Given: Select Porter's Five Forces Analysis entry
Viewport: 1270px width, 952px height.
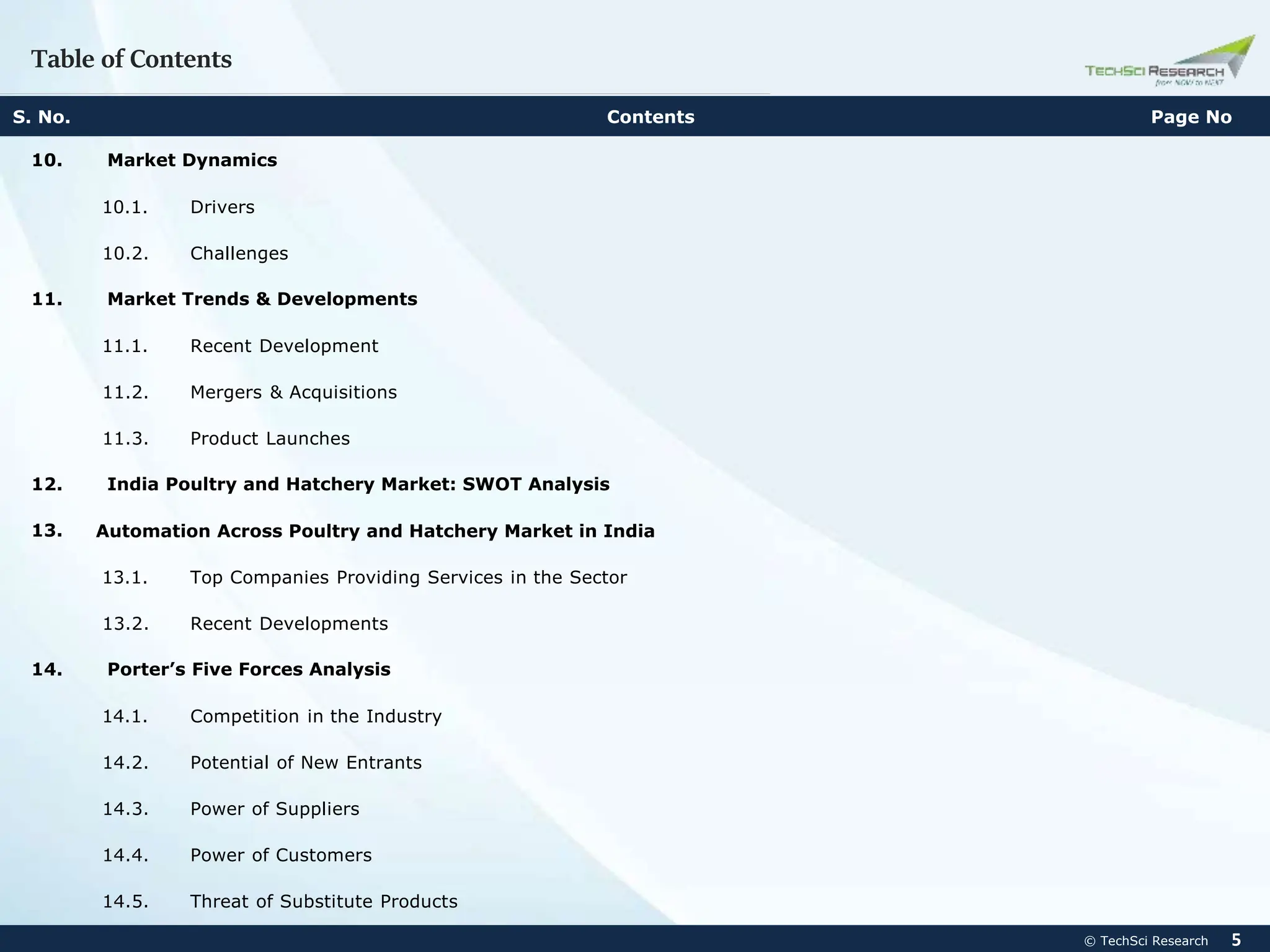Looking at the screenshot, I should [248, 670].
